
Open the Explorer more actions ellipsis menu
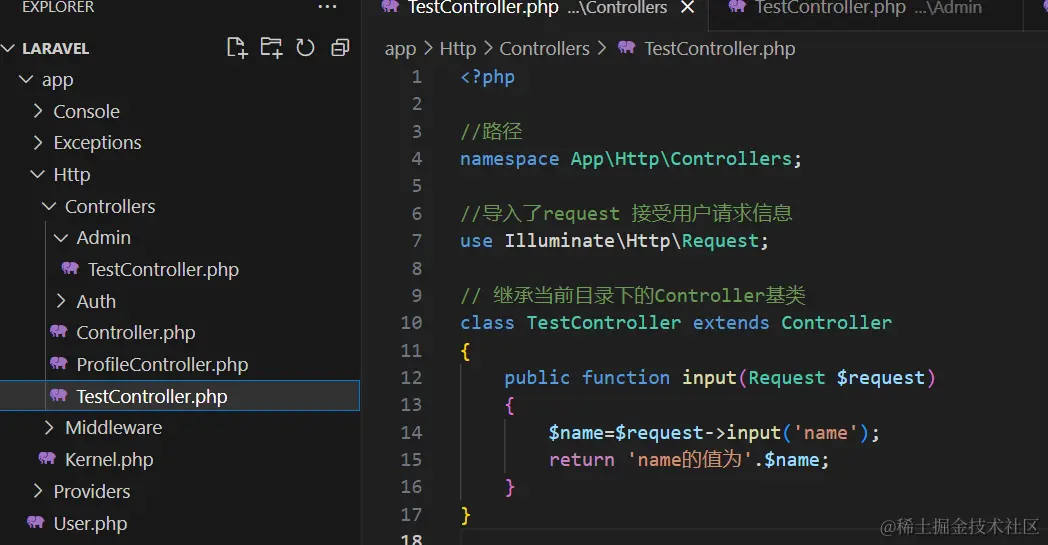pos(327,7)
